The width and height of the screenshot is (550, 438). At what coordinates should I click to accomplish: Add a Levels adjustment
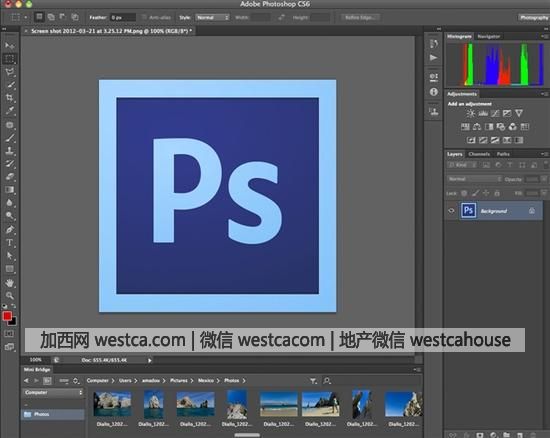coord(483,113)
